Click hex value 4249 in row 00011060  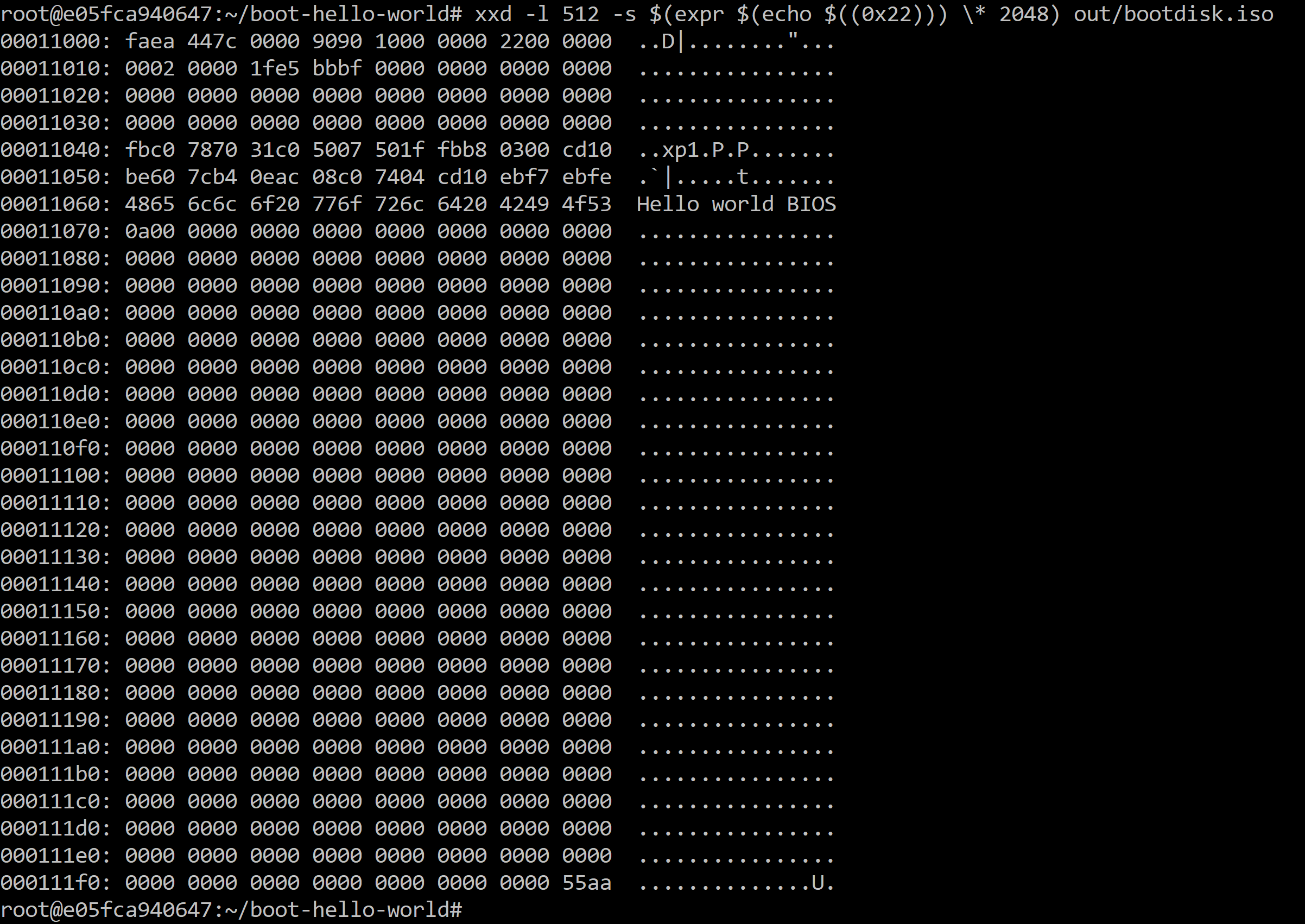click(x=524, y=204)
